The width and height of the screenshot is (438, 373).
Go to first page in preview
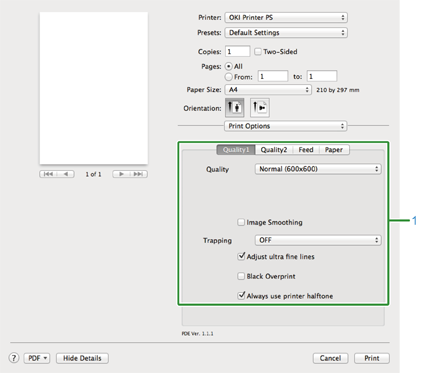[x=48, y=174]
